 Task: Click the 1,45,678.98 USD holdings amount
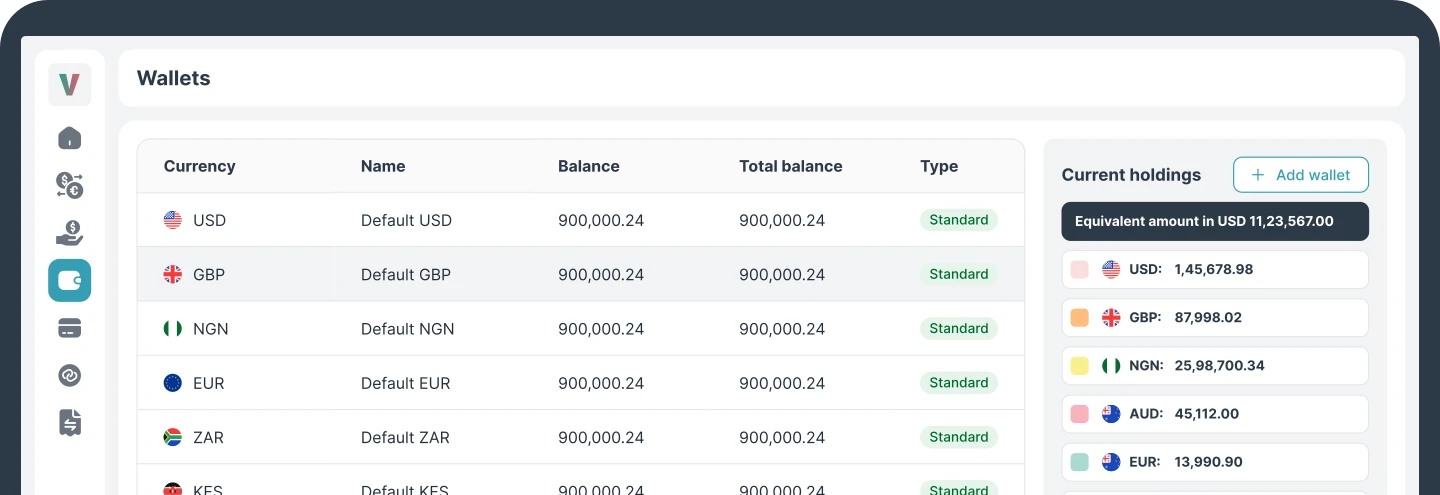(x=1214, y=269)
